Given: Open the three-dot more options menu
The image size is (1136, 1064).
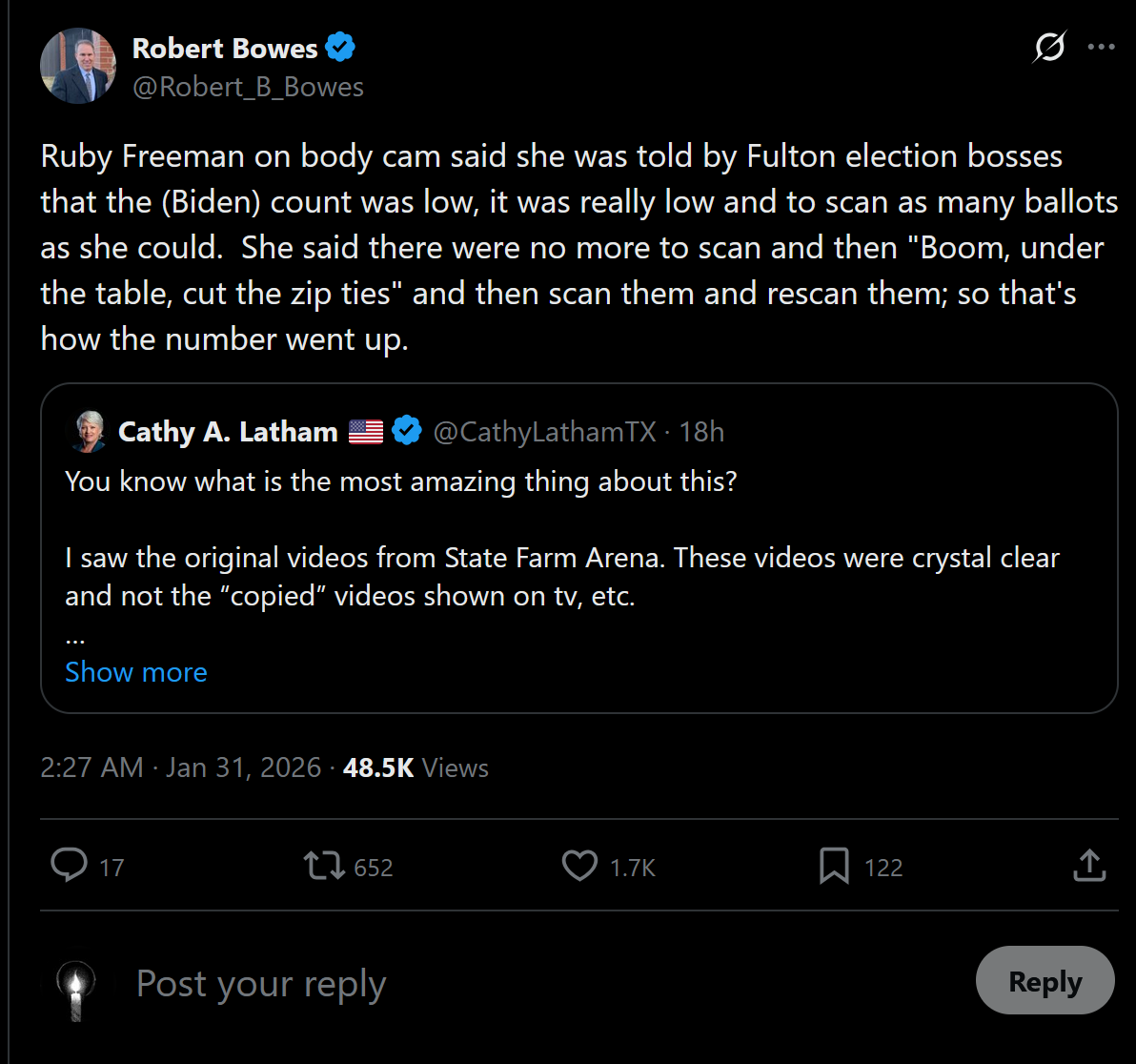Looking at the screenshot, I should [1101, 47].
